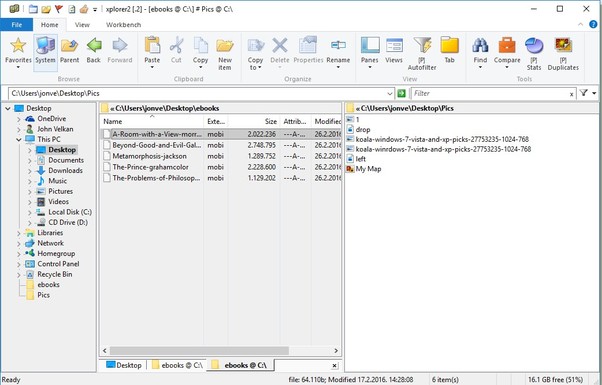Open the File menu
Viewport: 602px width, 385px height.
point(17,25)
